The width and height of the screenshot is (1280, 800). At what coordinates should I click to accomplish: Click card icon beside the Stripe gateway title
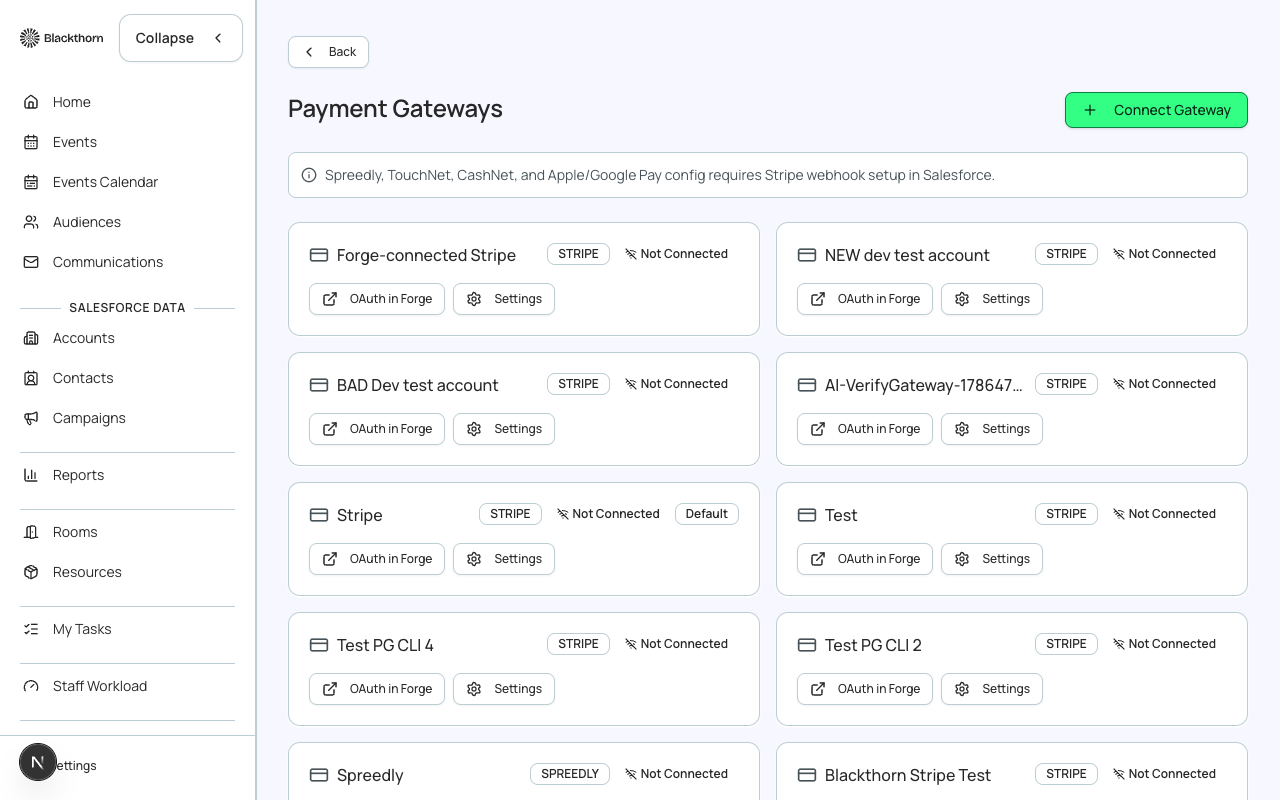pyautogui.click(x=319, y=515)
